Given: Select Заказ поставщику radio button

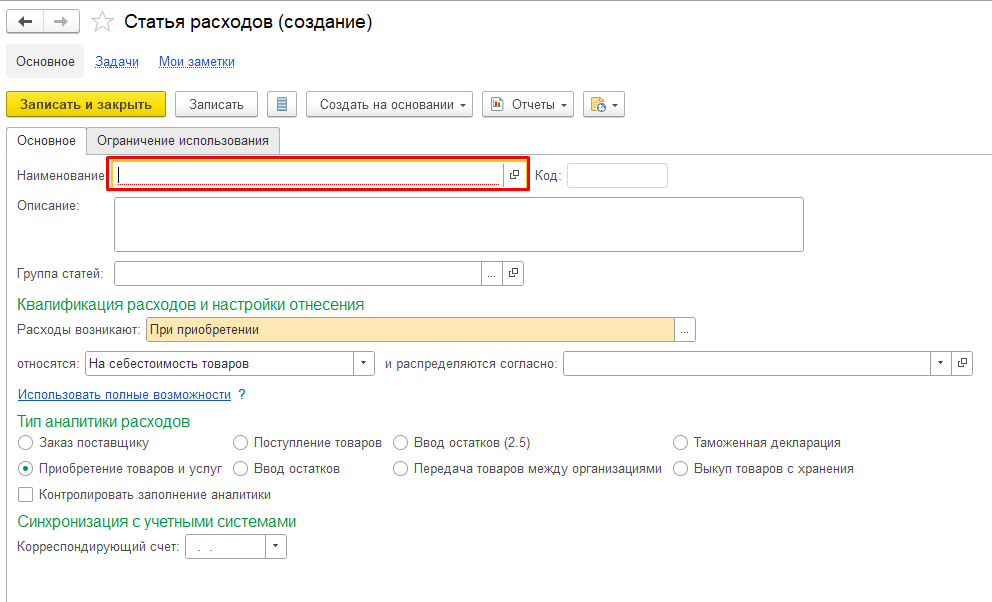Looking at the screenshot, I should coord(26,442).
